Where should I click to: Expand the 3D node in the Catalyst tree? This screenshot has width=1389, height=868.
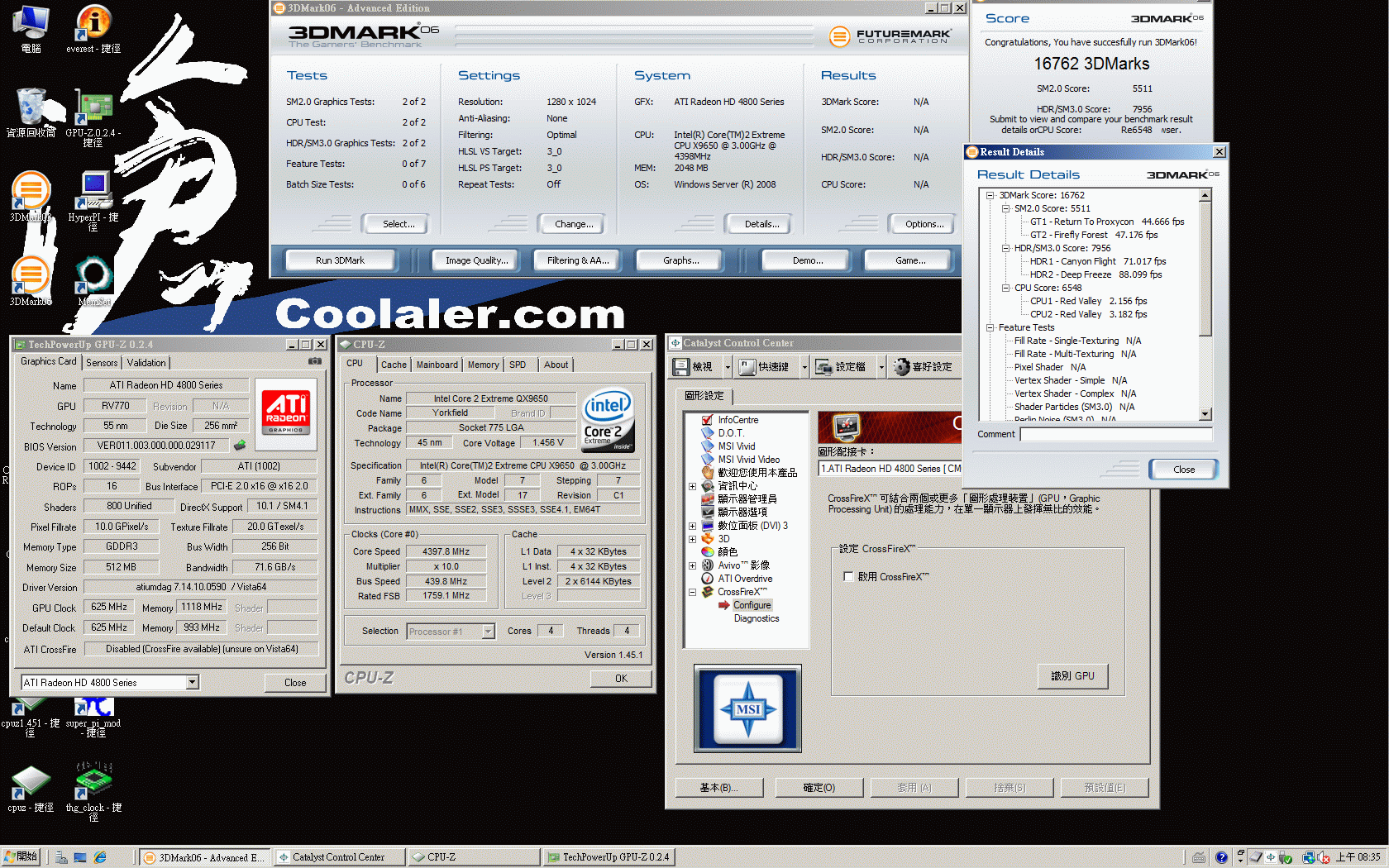click(693, 539)
